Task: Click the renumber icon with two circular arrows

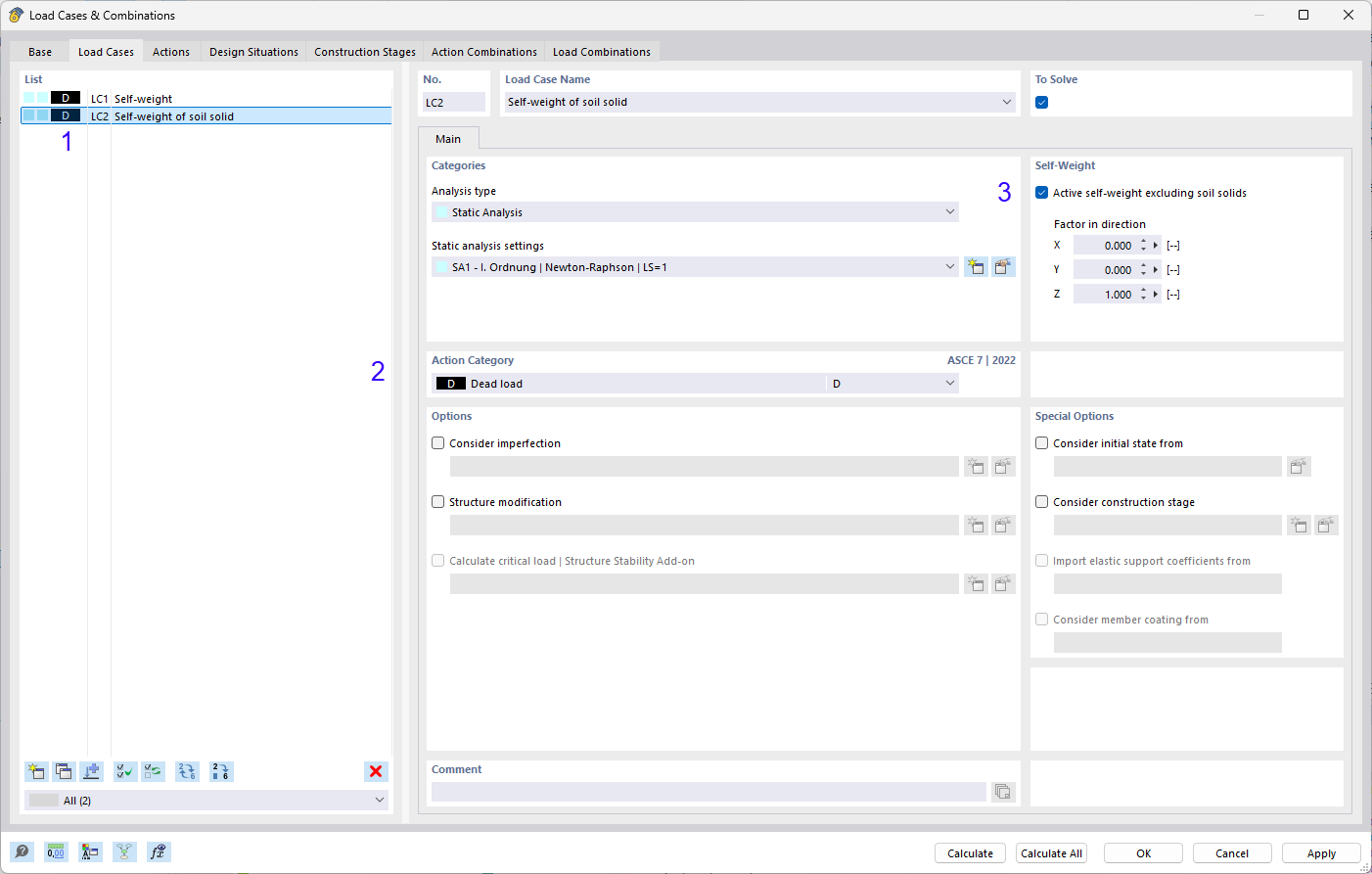Action: tap(187, 771)
